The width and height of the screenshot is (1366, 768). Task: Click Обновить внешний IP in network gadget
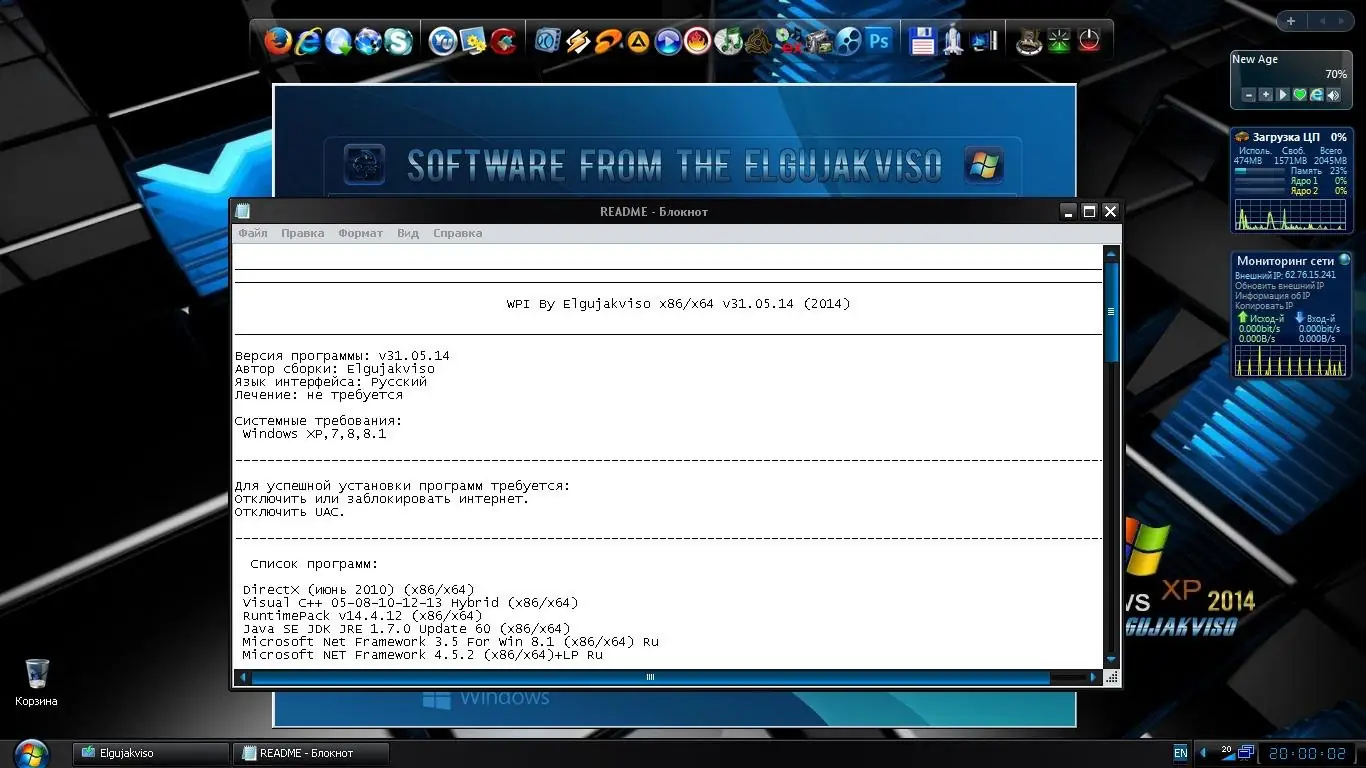(x=1279, y=285)
